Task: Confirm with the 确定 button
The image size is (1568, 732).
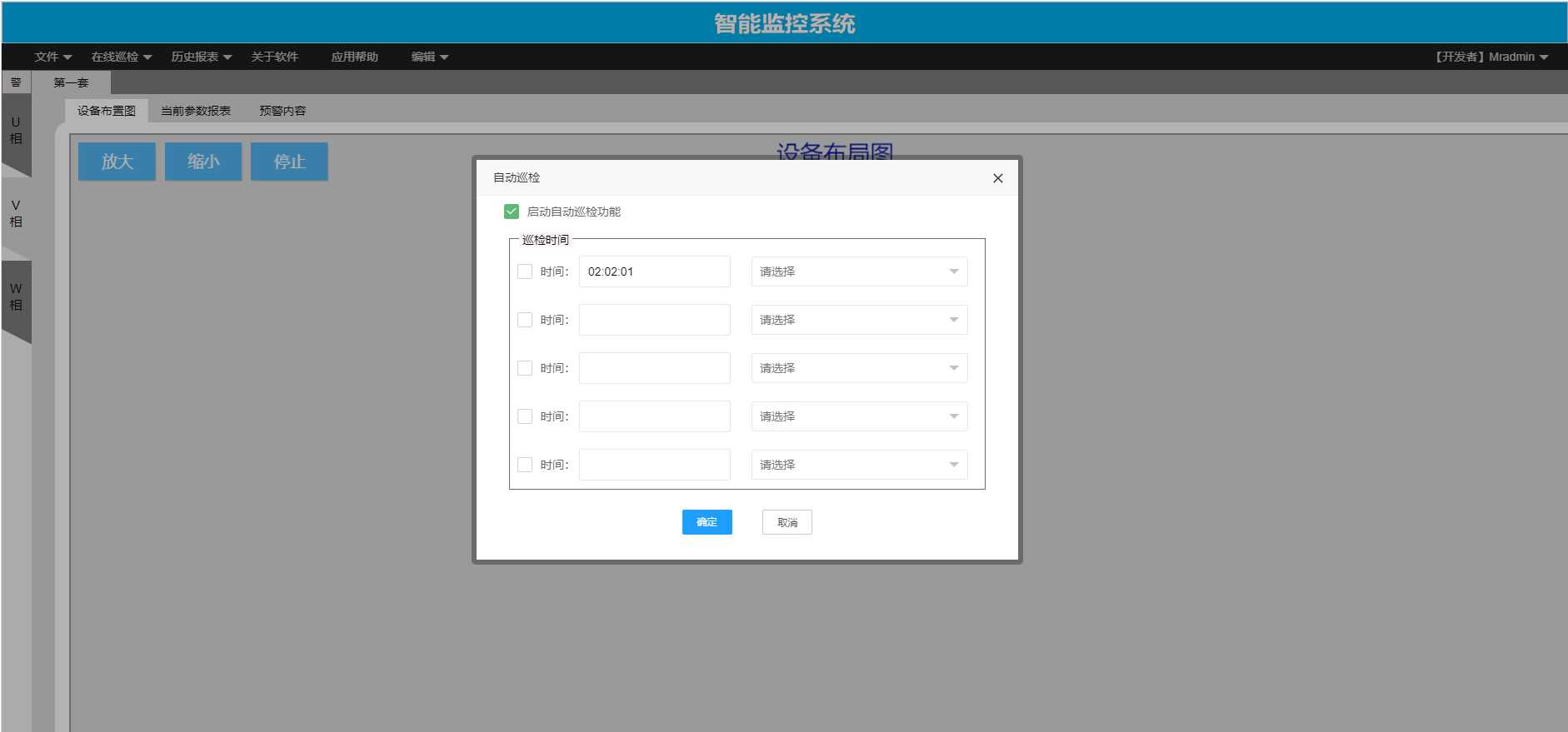Action: (707, 522)
